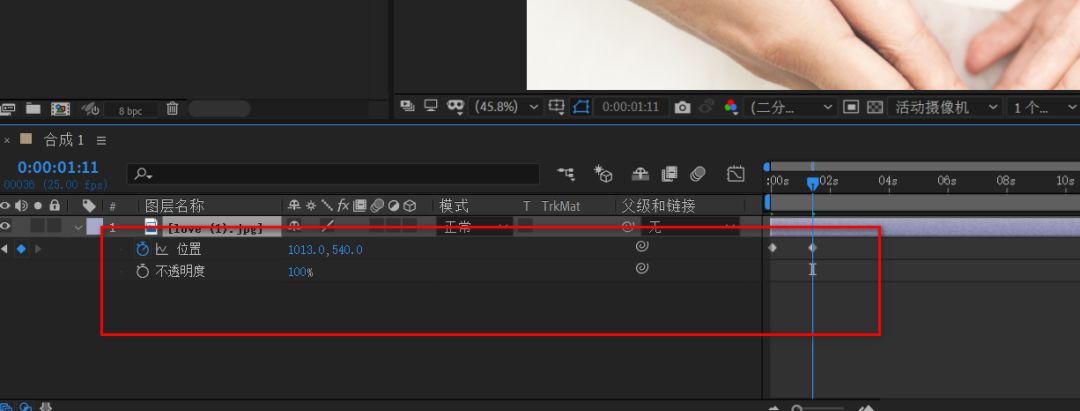1080x411 pixels.
Task: Collapse the love (1).jpg layer properties
Action: [78, 226]
